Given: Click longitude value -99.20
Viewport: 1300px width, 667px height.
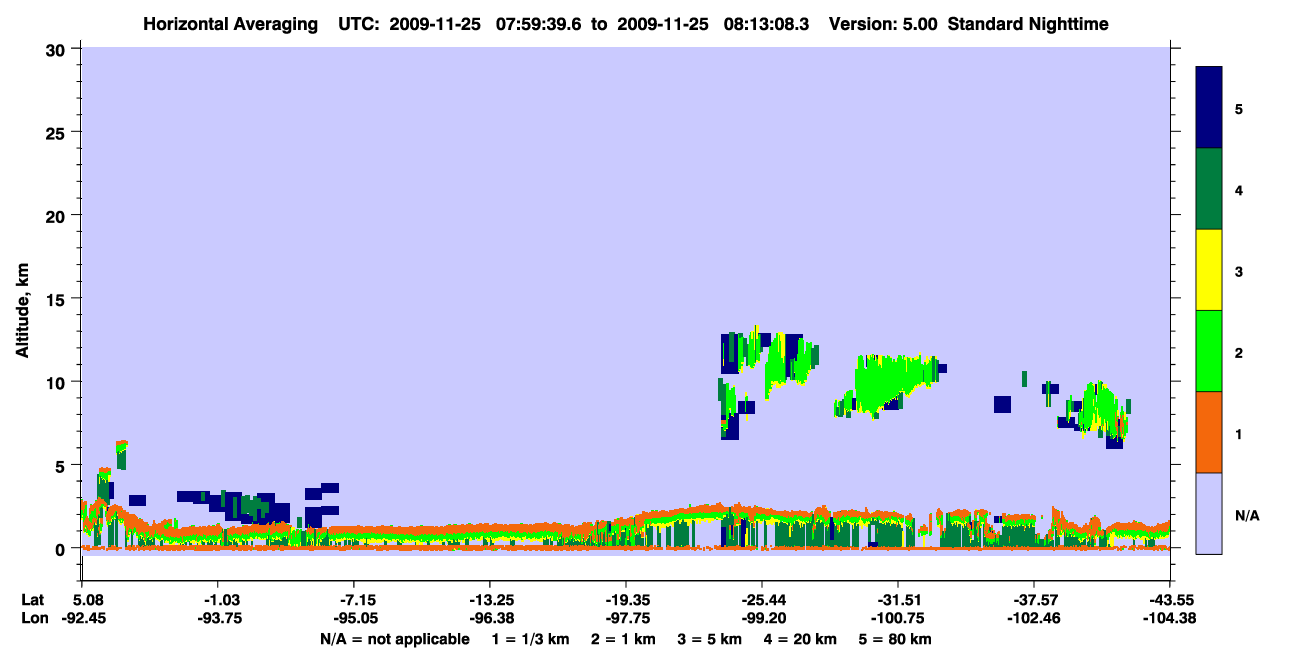Looking at the screenshot, I should (761, 618).
